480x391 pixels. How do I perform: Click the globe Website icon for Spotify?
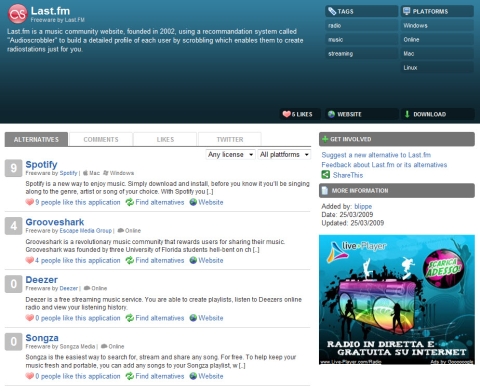coord(193,202)
